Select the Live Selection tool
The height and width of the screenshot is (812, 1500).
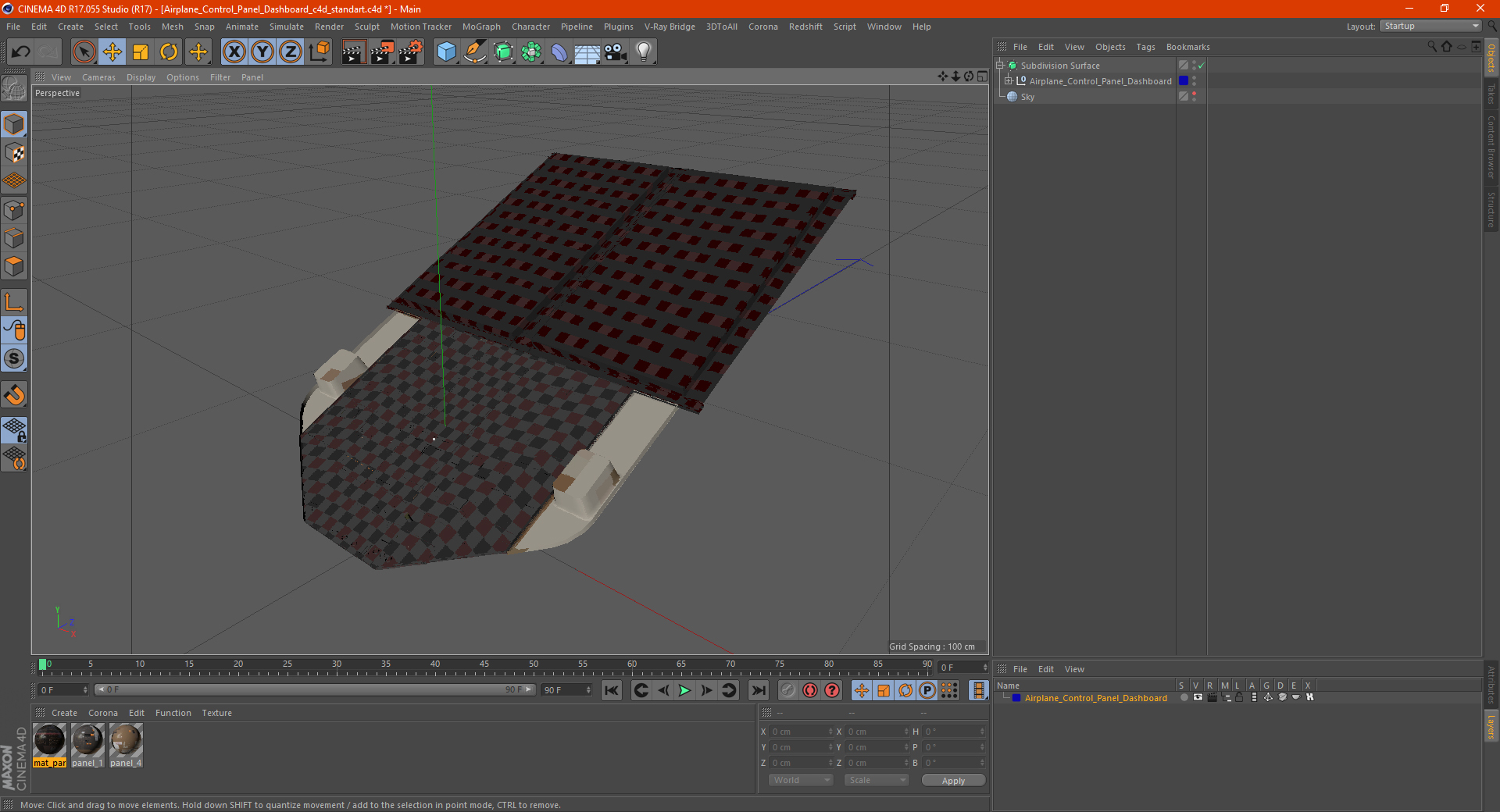(x=84, y=52)
